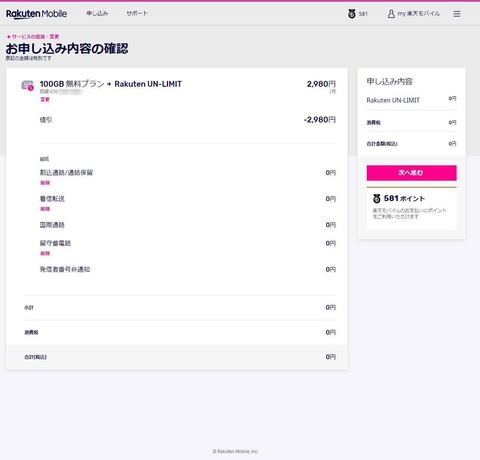Click the Rakuten Mobile logo
The height and width of the screenshot is (460, 480).
[36, 14]
